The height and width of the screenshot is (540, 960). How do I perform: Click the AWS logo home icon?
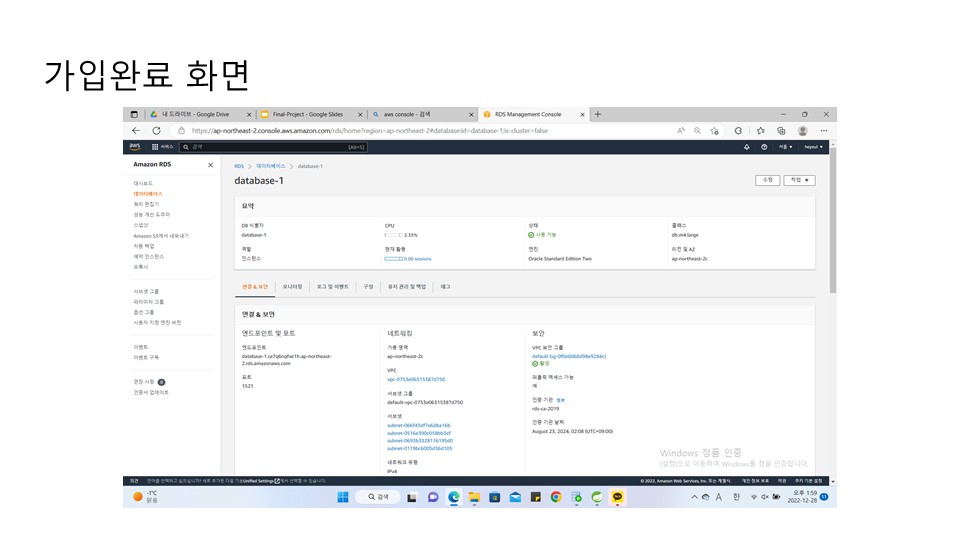tap(135, 147)
